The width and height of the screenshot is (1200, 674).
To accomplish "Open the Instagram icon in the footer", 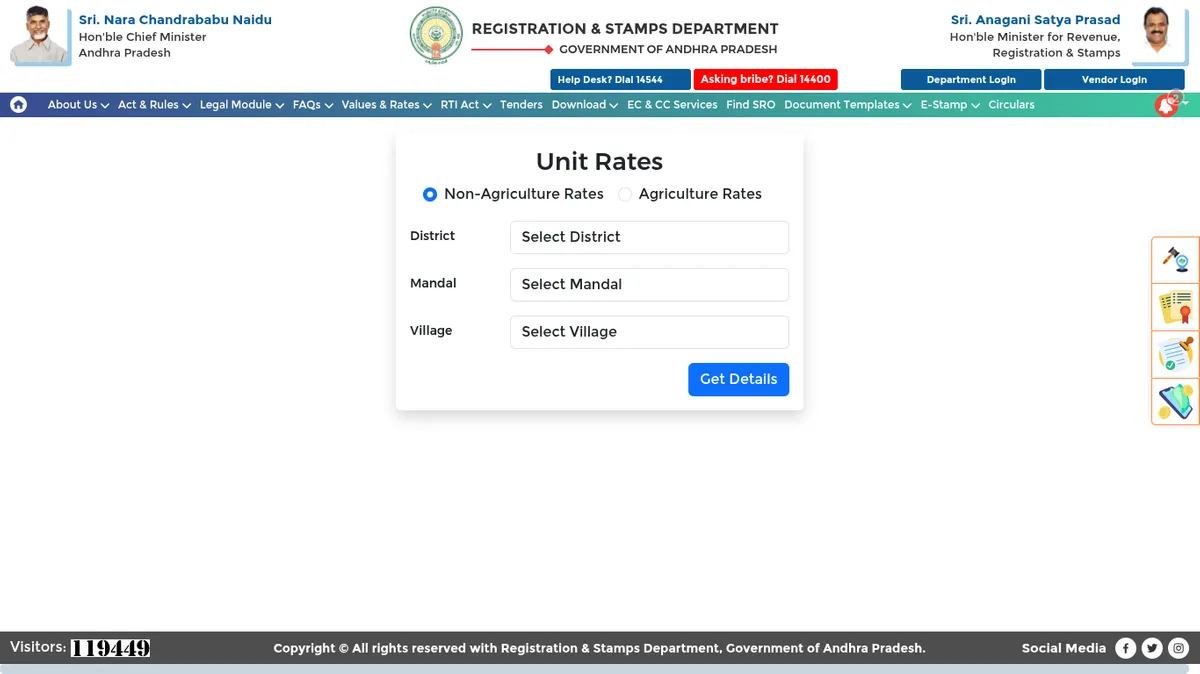I will pos(1178,647).
